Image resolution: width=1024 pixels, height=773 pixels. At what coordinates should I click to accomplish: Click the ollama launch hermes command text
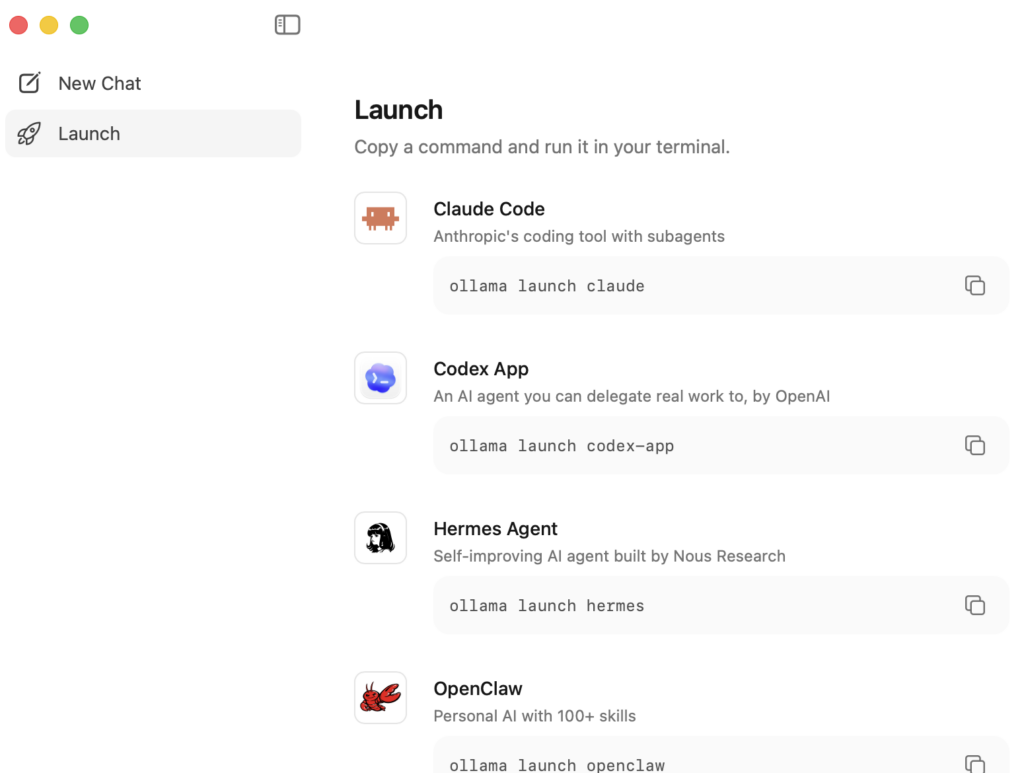(x=547, y=606)
